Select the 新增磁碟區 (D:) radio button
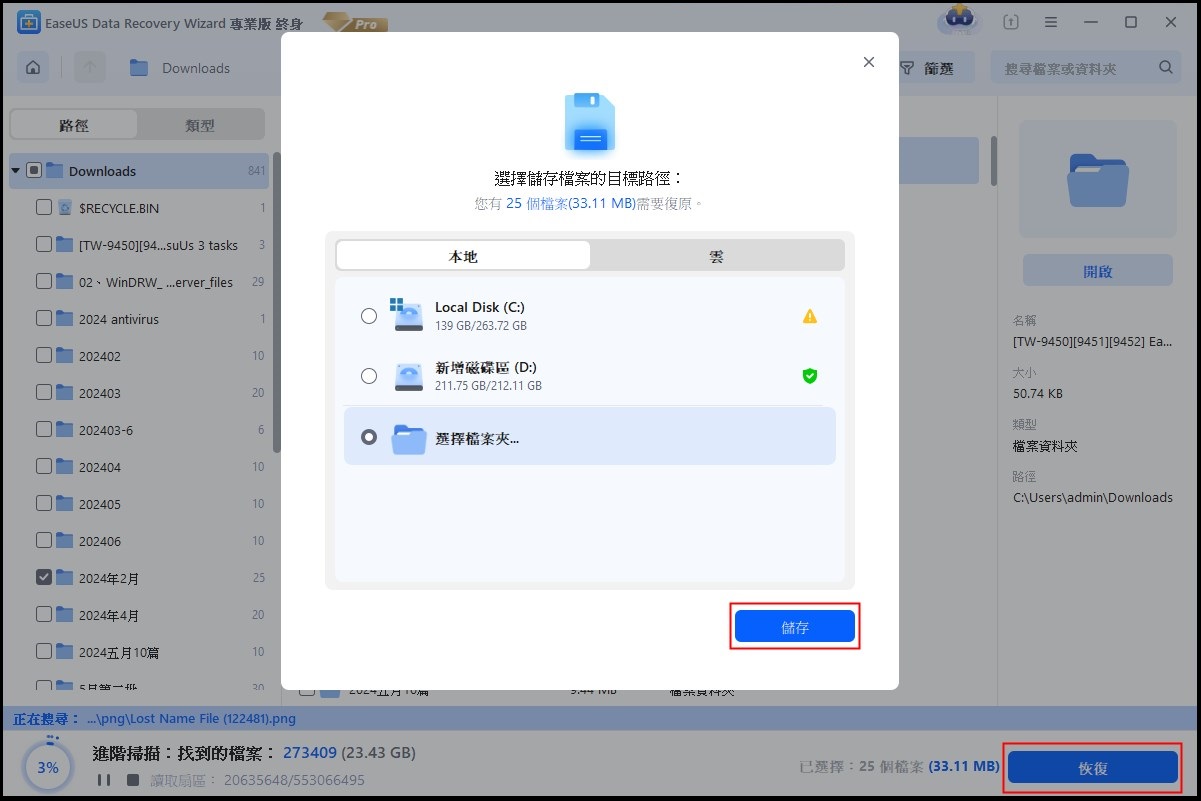The image size is (1201, 801). [x=369, y=376]
